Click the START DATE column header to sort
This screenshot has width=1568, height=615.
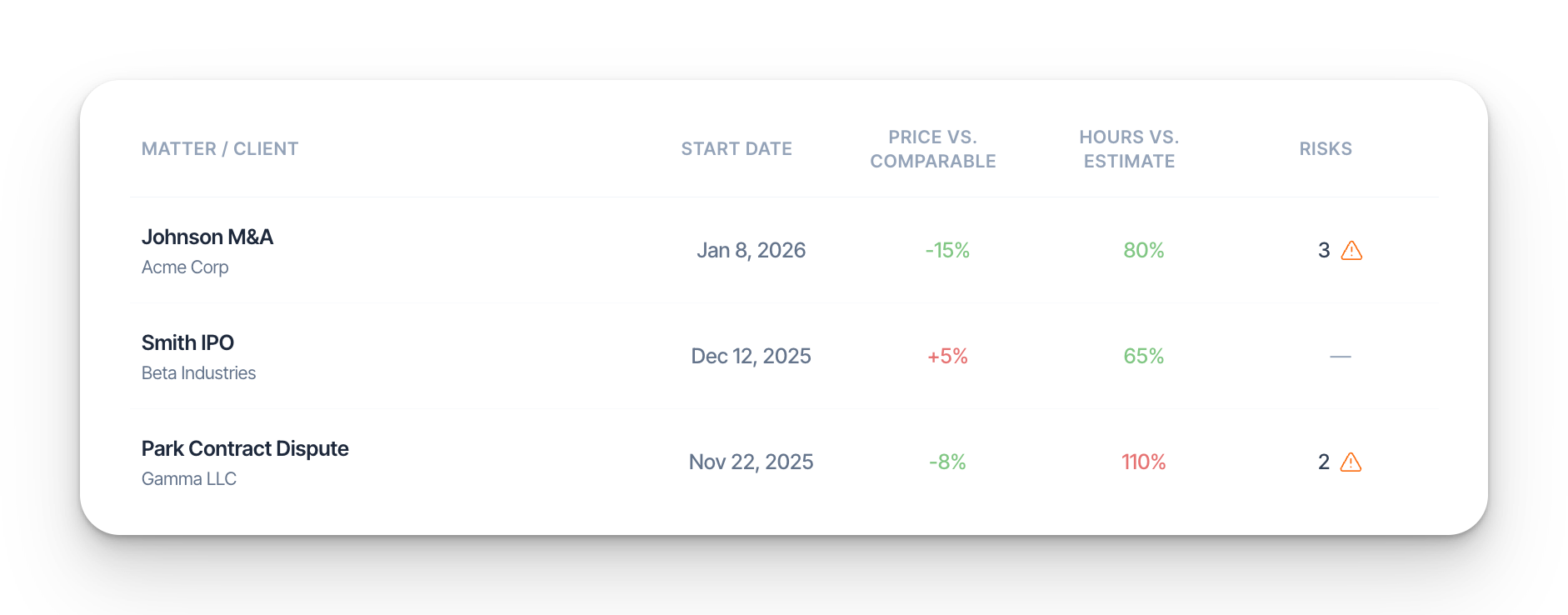pos(736,148)
